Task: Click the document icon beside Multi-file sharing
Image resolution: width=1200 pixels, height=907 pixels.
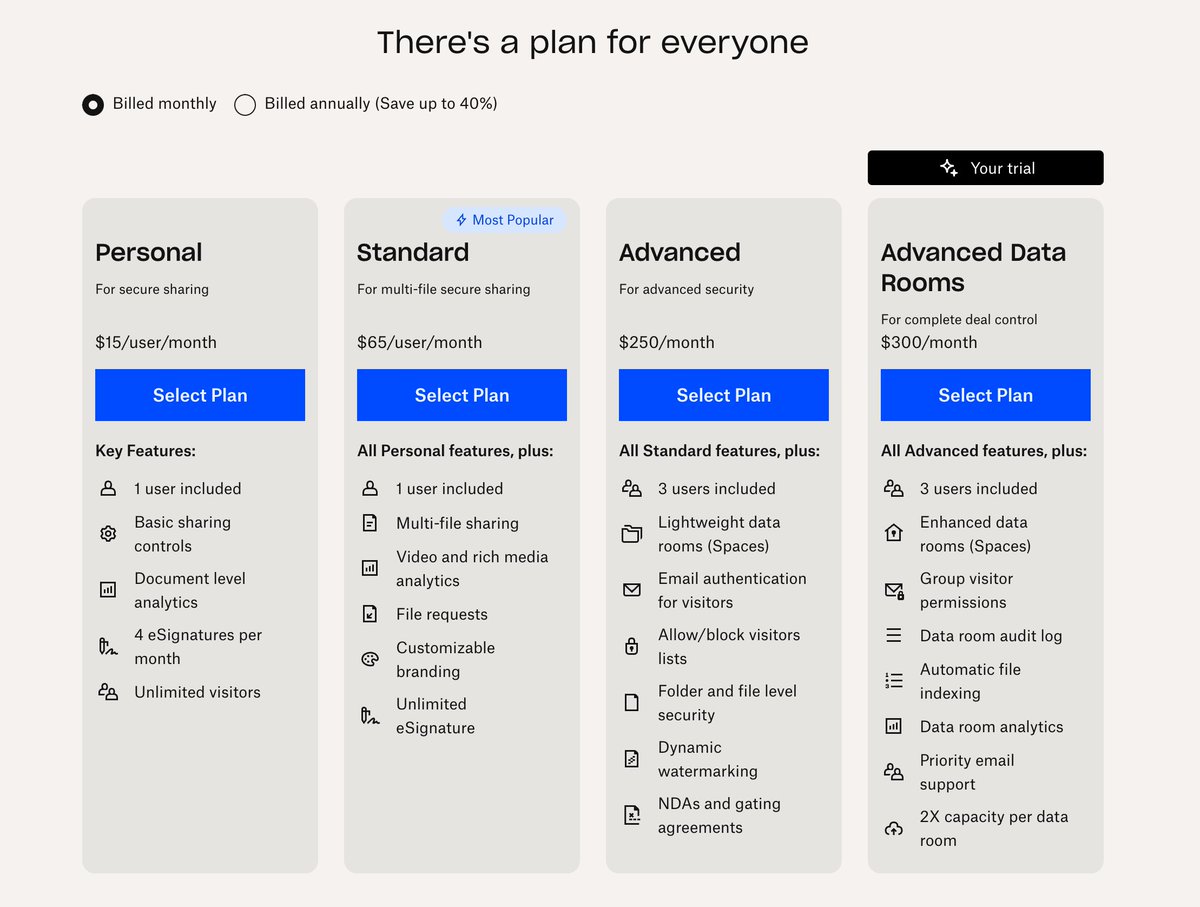Action: coord(370,523)
